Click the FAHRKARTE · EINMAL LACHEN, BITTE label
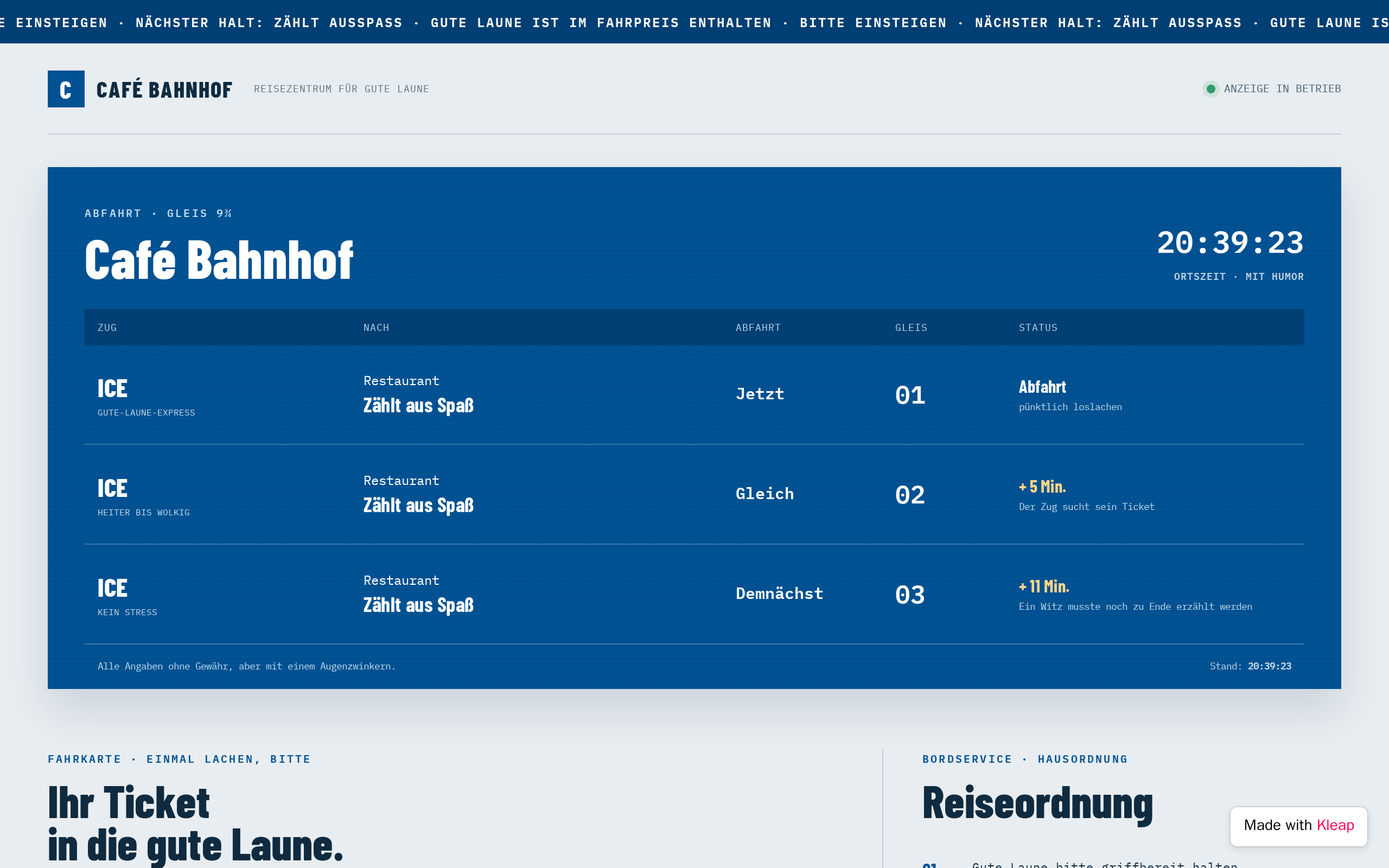The height and width of the screenshot is (868, 1389). [x=179, y=759]
